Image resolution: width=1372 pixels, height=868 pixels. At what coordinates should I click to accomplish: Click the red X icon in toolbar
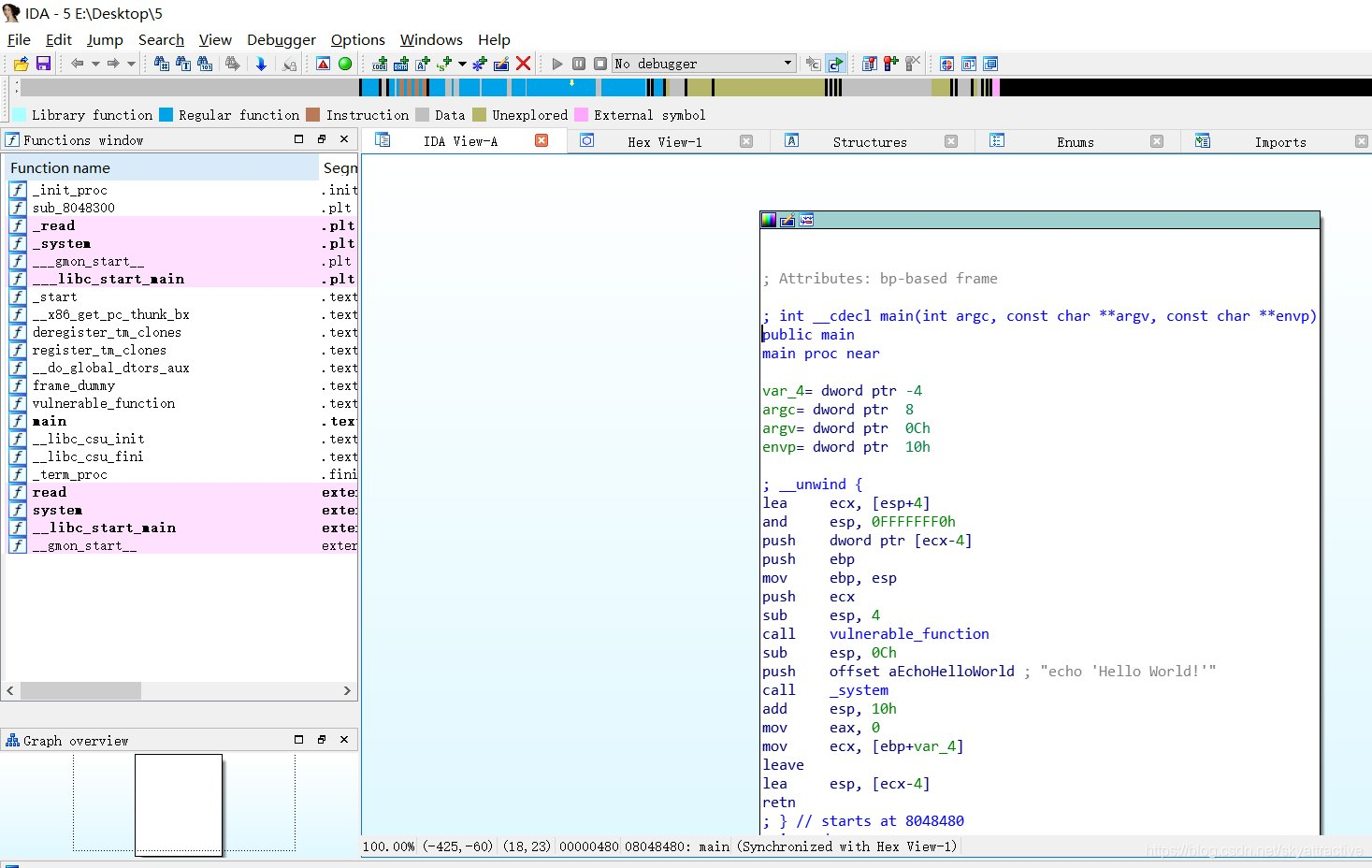click(523, 64)
